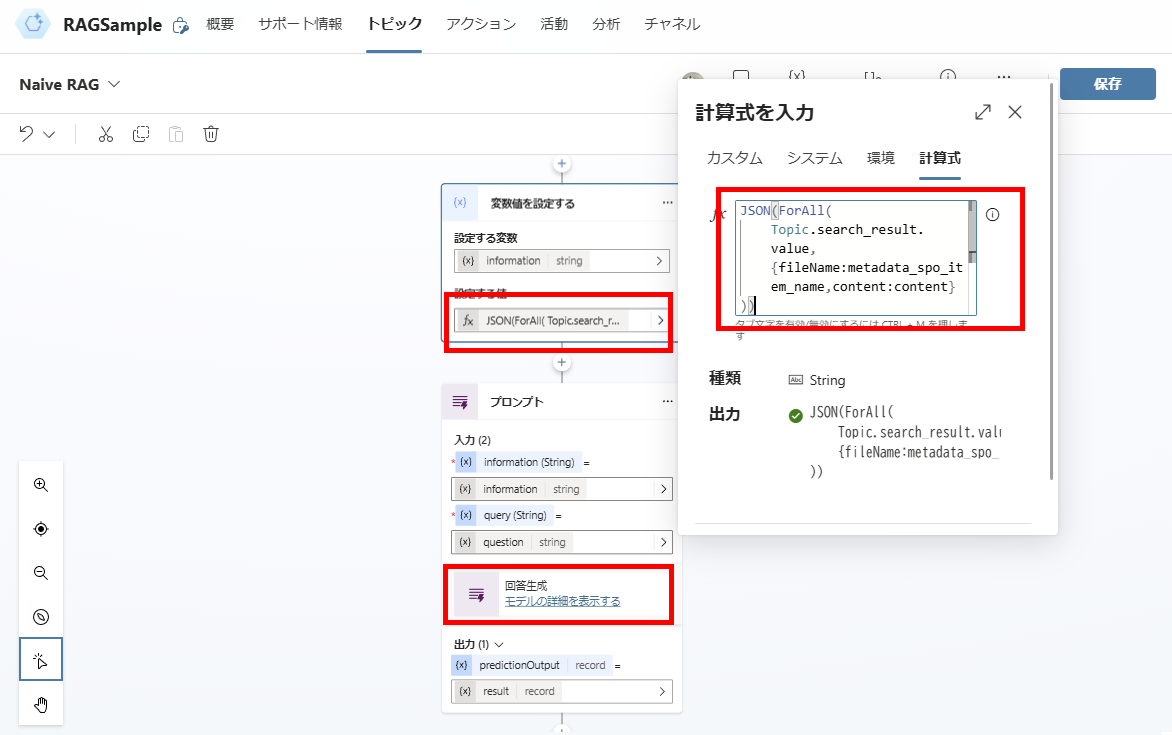Select the Zoom in tool

pos(41,485)
